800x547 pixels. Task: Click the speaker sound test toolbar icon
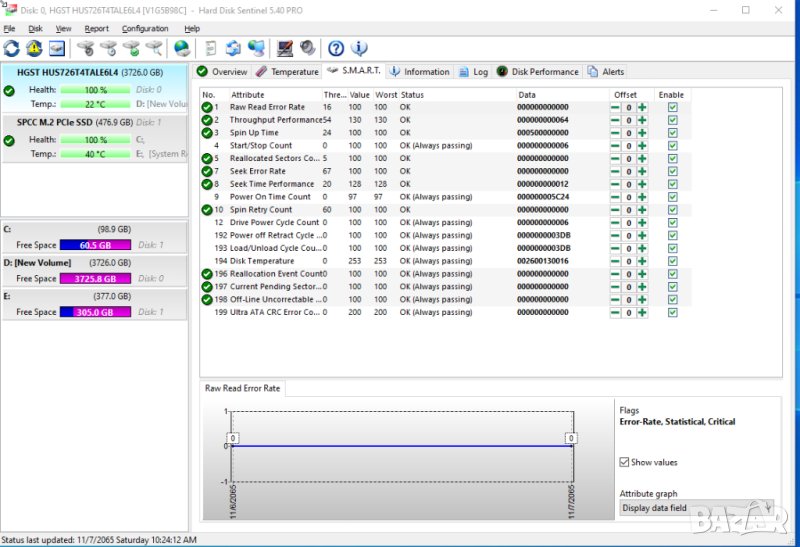[x=307, y=48]
